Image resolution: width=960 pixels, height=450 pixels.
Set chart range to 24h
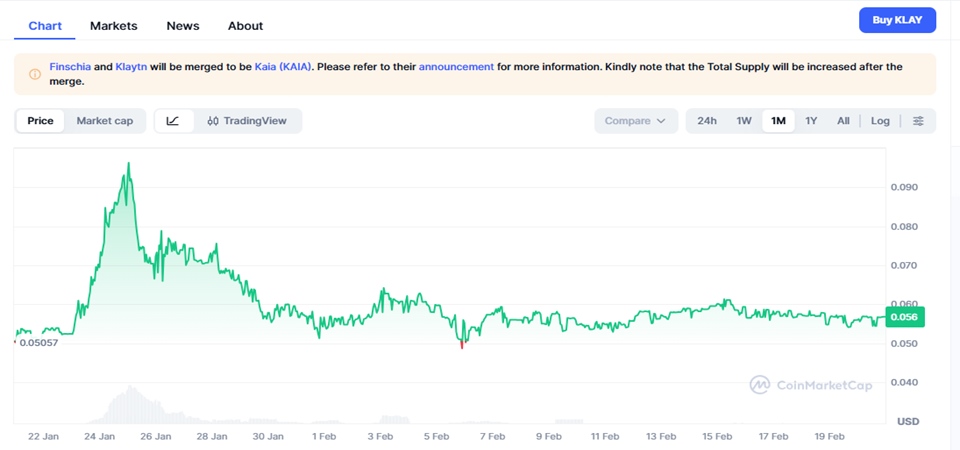[x=707, y=121]
